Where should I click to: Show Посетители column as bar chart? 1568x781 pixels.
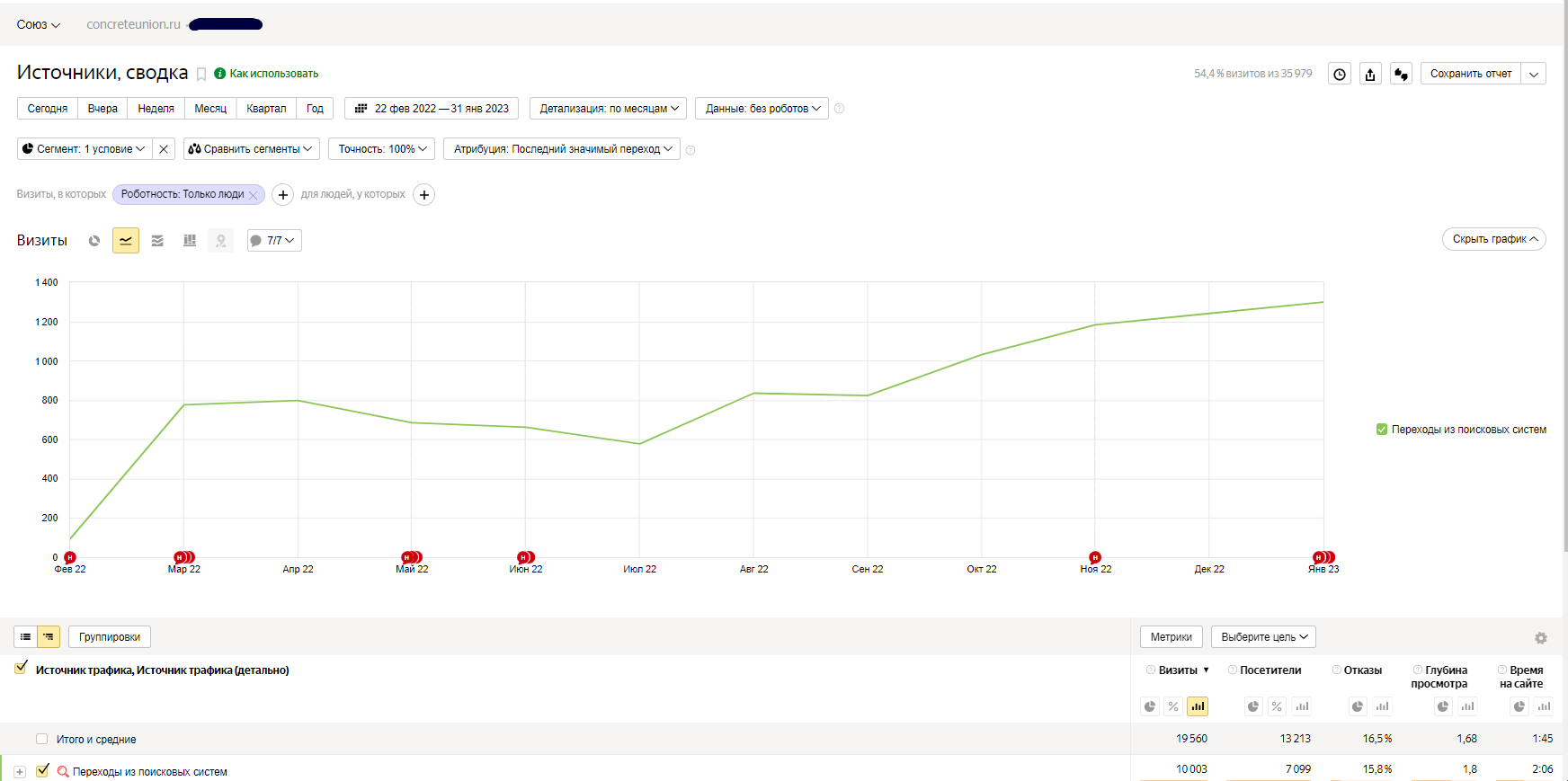(1302, 706)
